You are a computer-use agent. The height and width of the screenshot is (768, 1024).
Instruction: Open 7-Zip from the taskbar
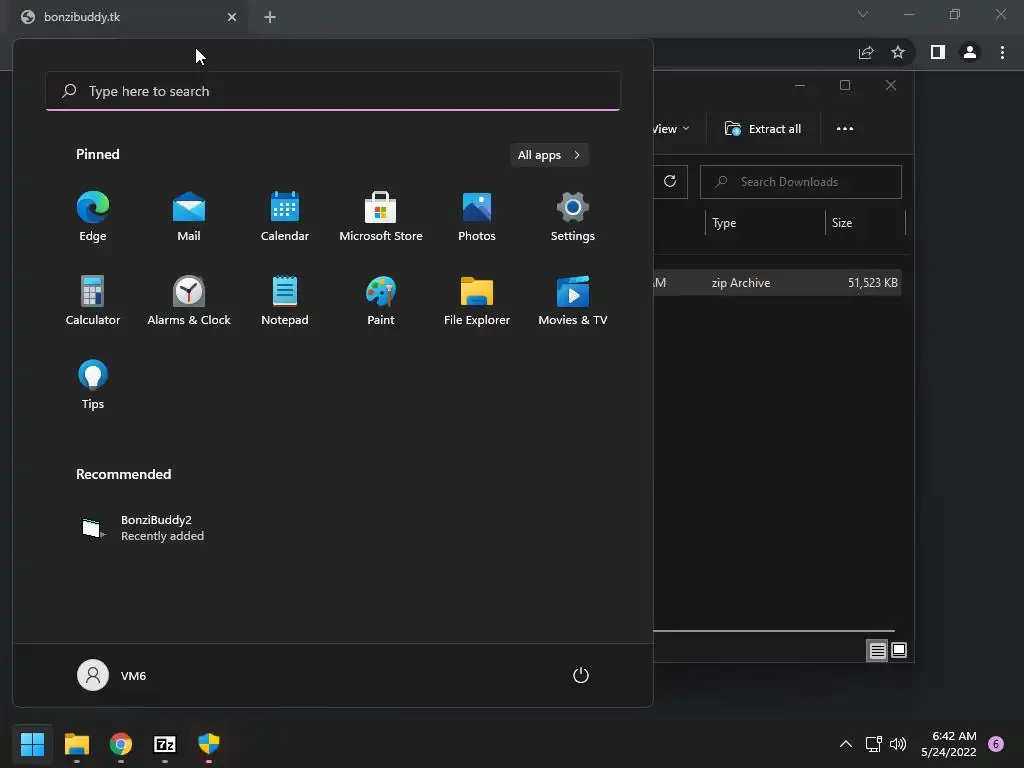[165, 744]
